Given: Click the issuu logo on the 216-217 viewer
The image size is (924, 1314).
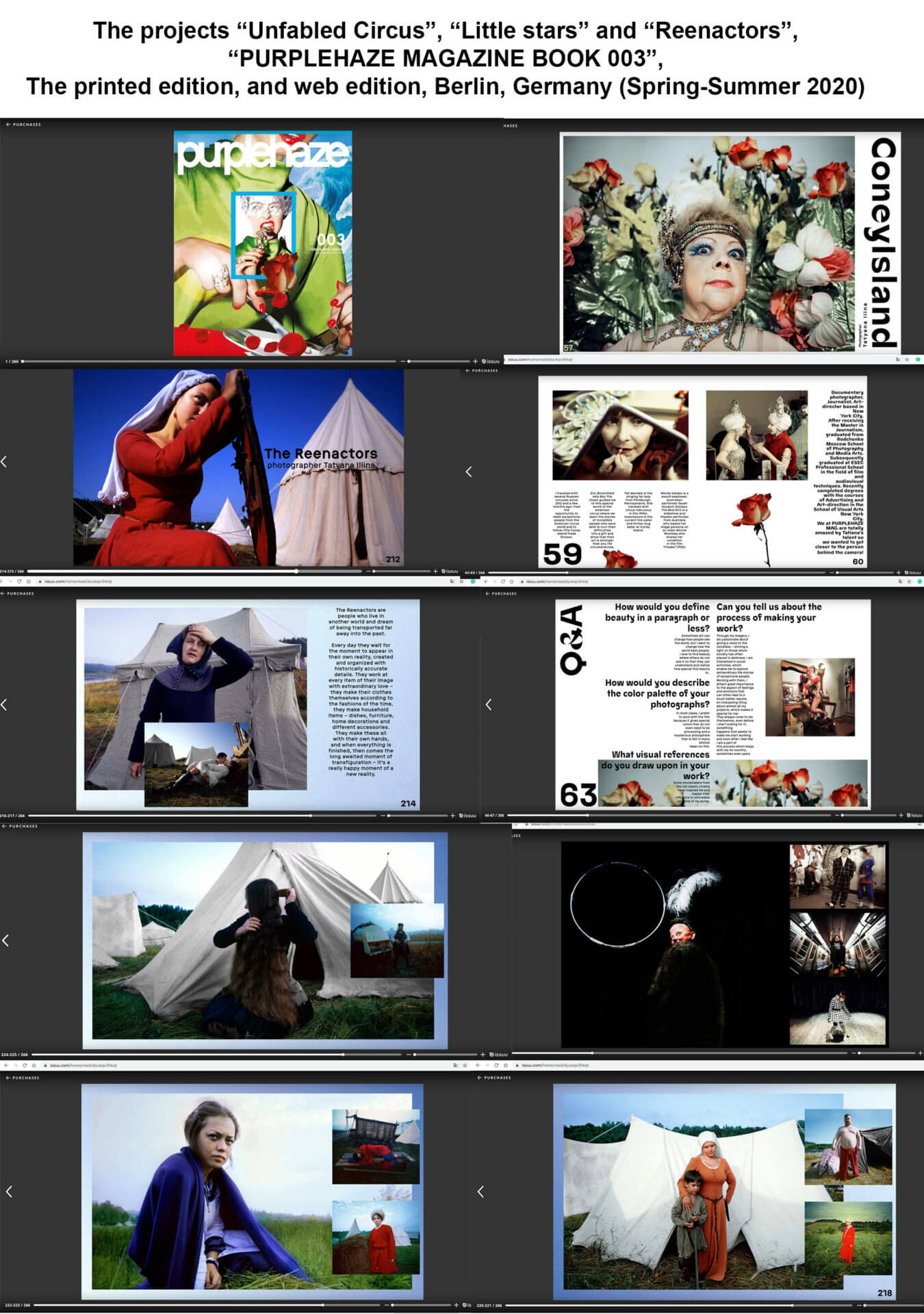Looking at the screenshot, I should [x=467, y=815].
